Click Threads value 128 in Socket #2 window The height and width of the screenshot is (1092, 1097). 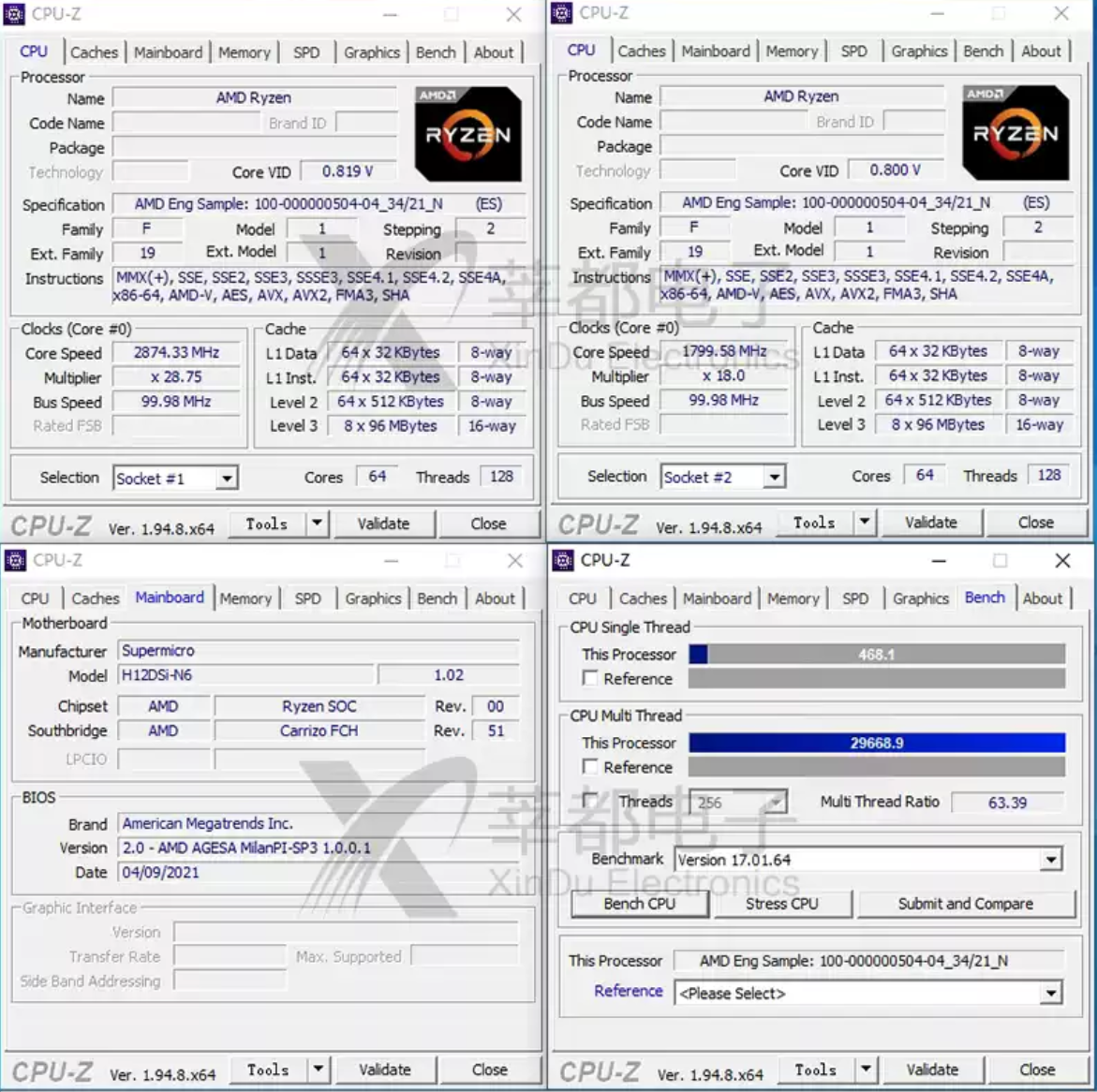coord(1048,476)
